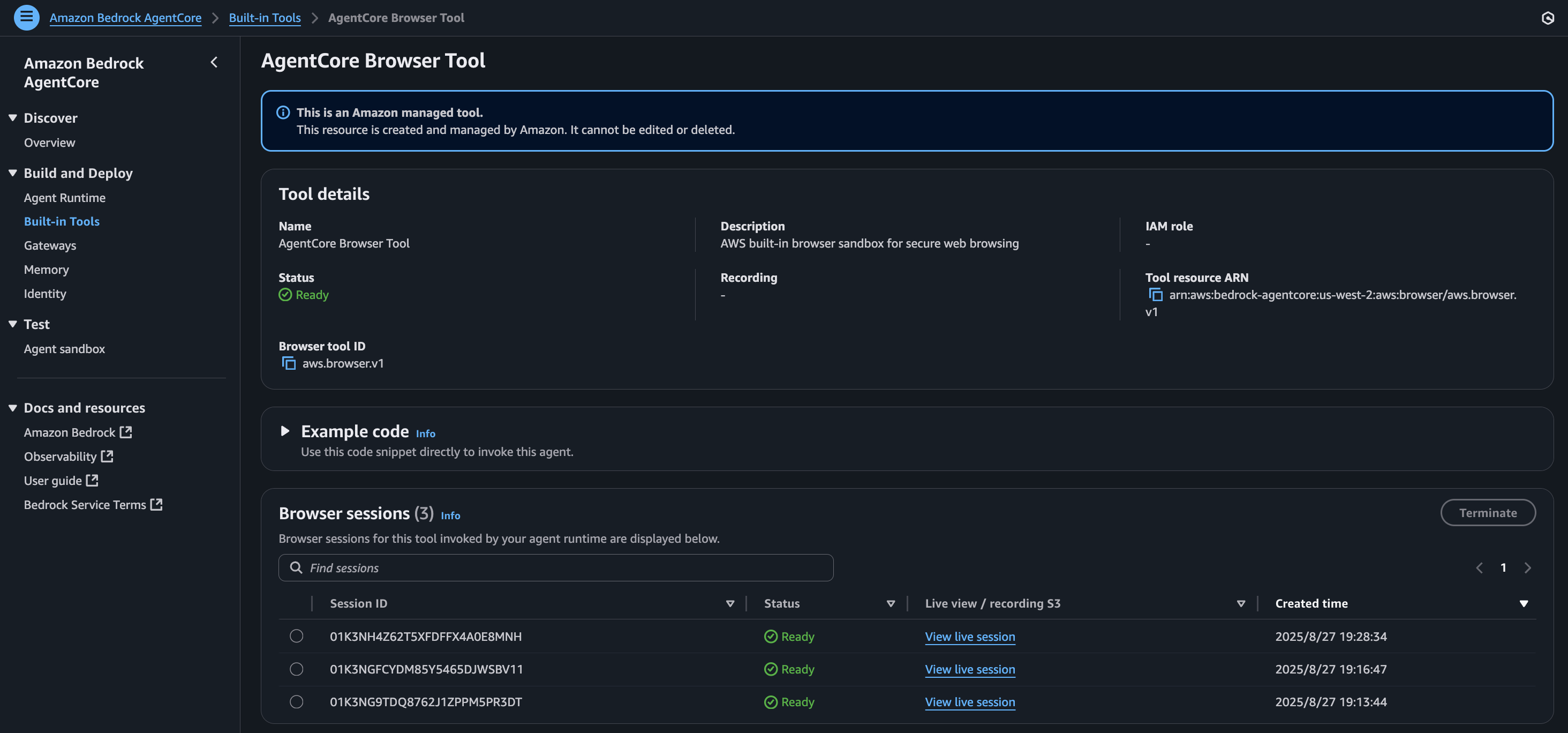Select session 01K3NGFCYDM85Y5465DJWSBV11 radio button

[x=297, y=669]
